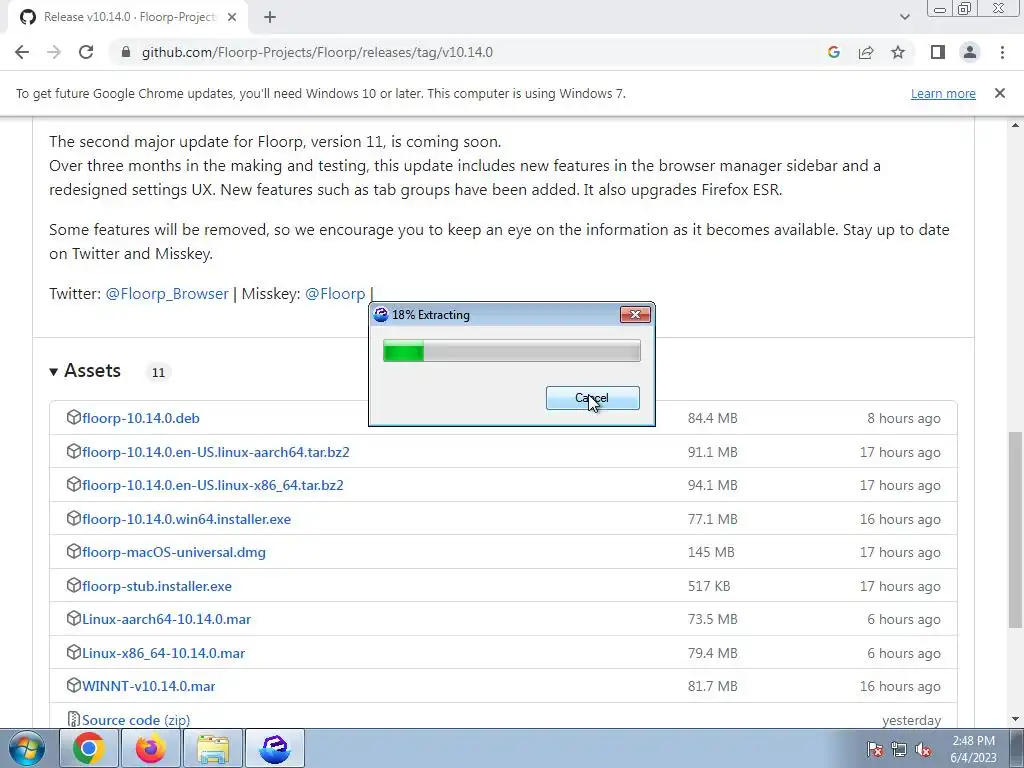Viewport: 1024px width, 768px height.
Task: Click the forward navigation arrow
Action: pyautogui.click(x=54, y=52)
